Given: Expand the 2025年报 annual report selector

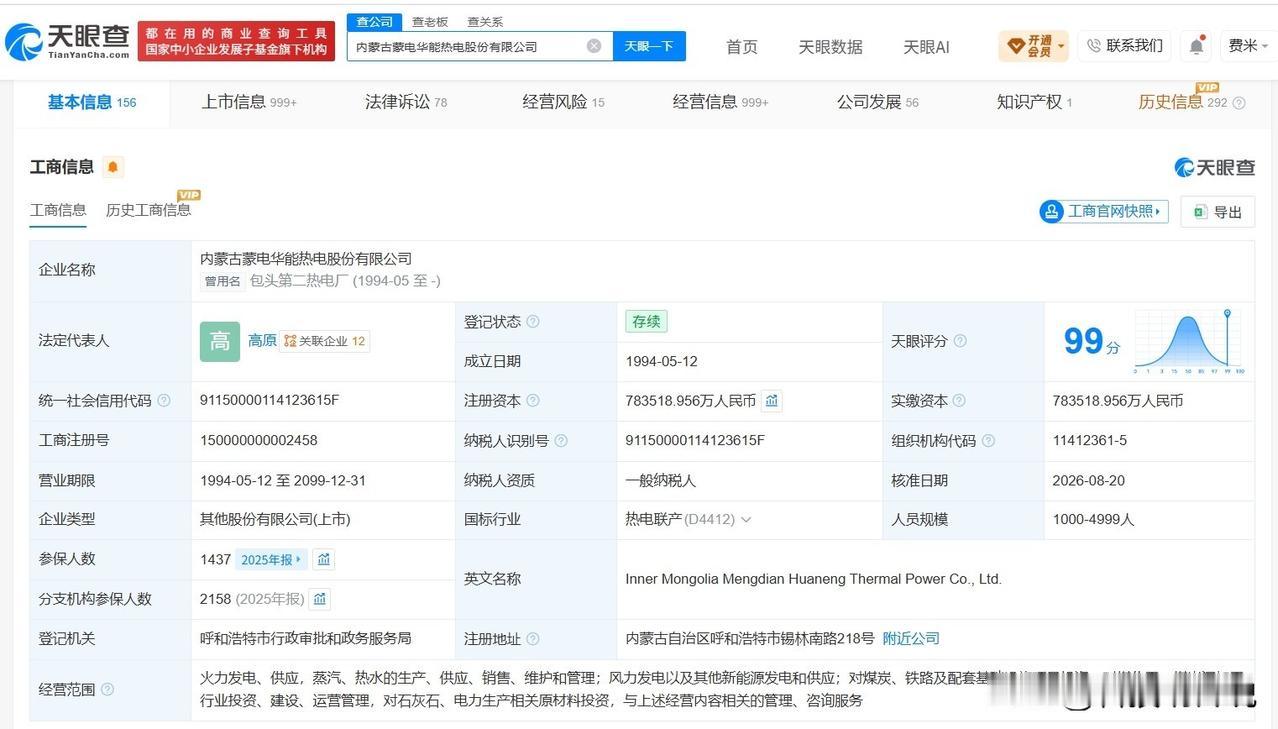Looking at the screenshot, I should (272, 560).
